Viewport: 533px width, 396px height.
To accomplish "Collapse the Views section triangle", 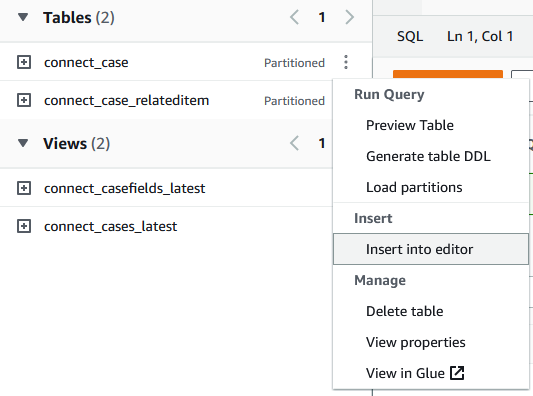I will [x=23, y=143].
